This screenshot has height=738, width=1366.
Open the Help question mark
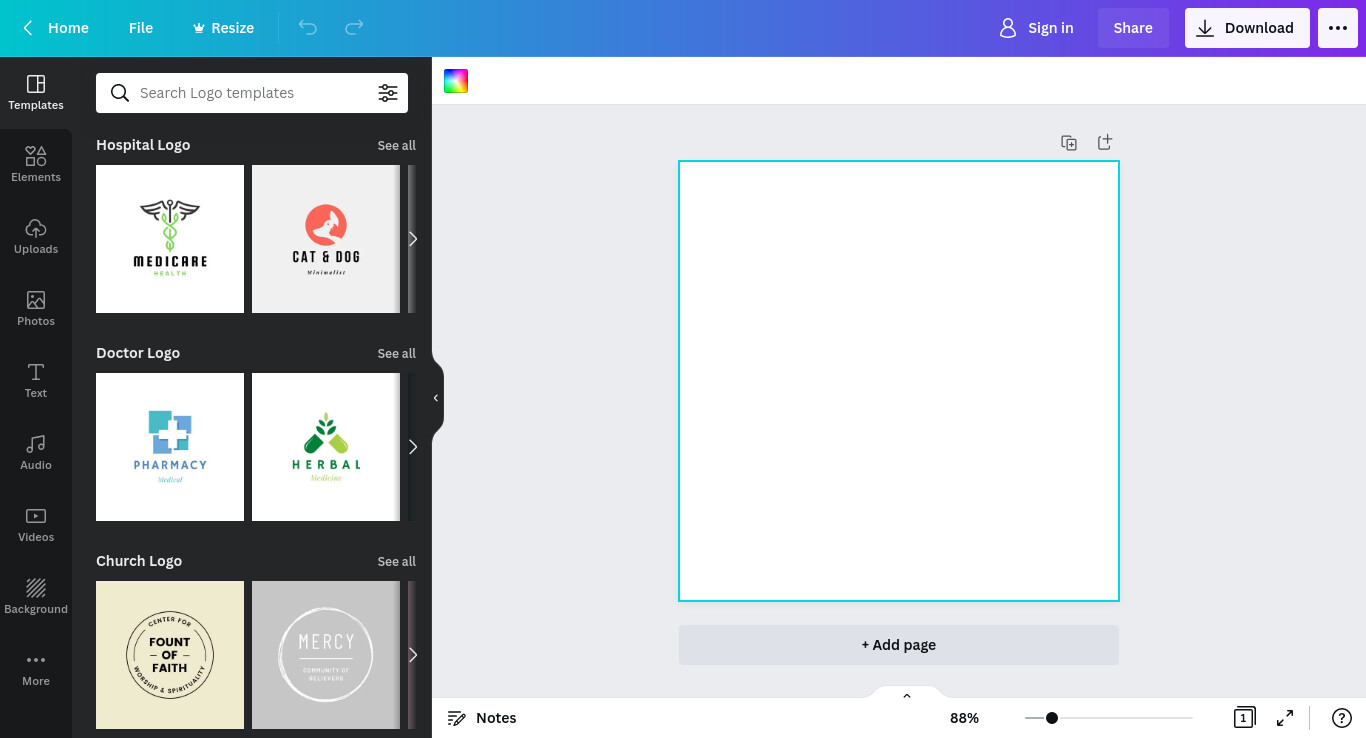coord(1342,718)
